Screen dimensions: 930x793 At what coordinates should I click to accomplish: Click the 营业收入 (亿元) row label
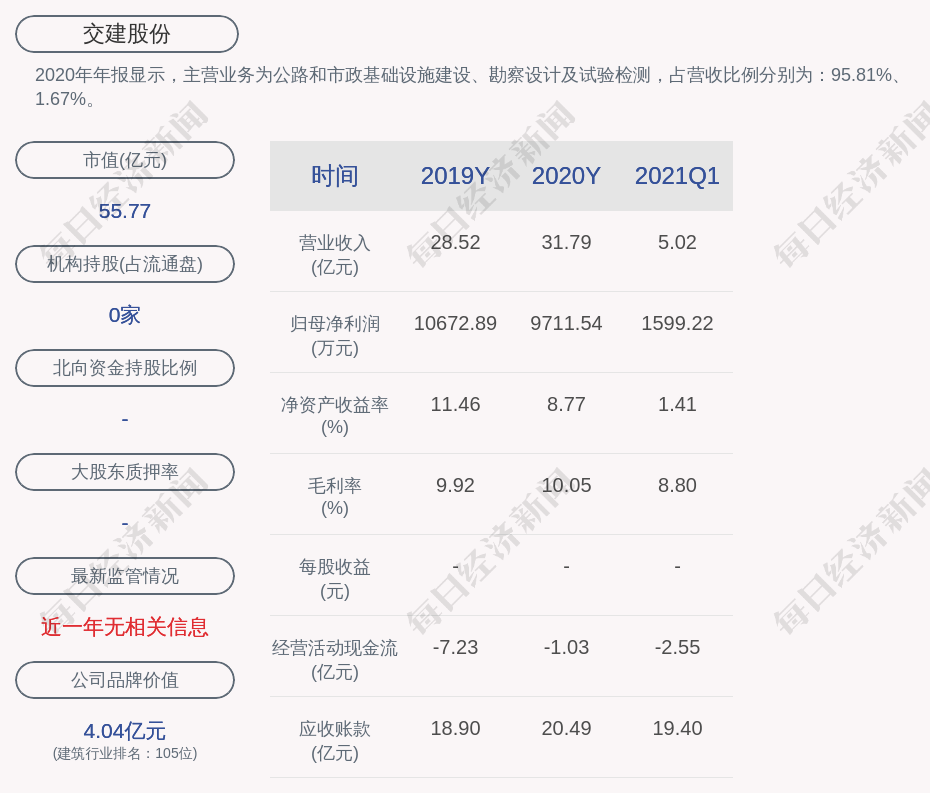(335, 255)
